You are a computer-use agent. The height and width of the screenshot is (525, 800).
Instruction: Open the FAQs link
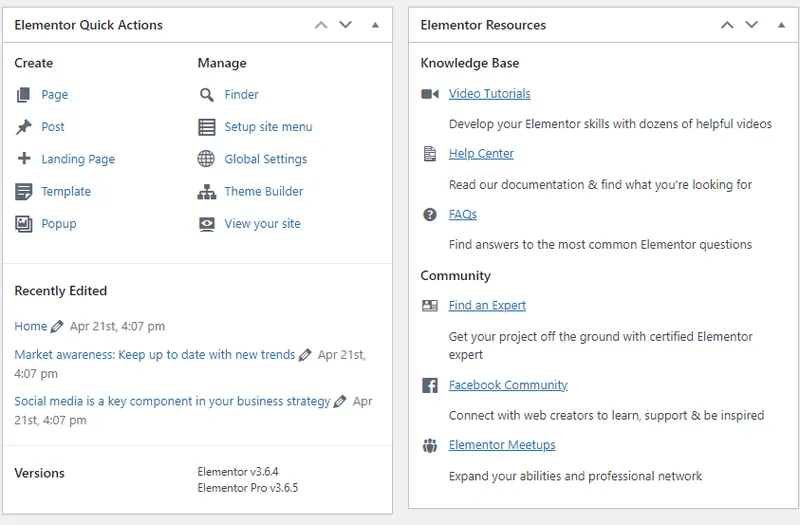point(463,214)
